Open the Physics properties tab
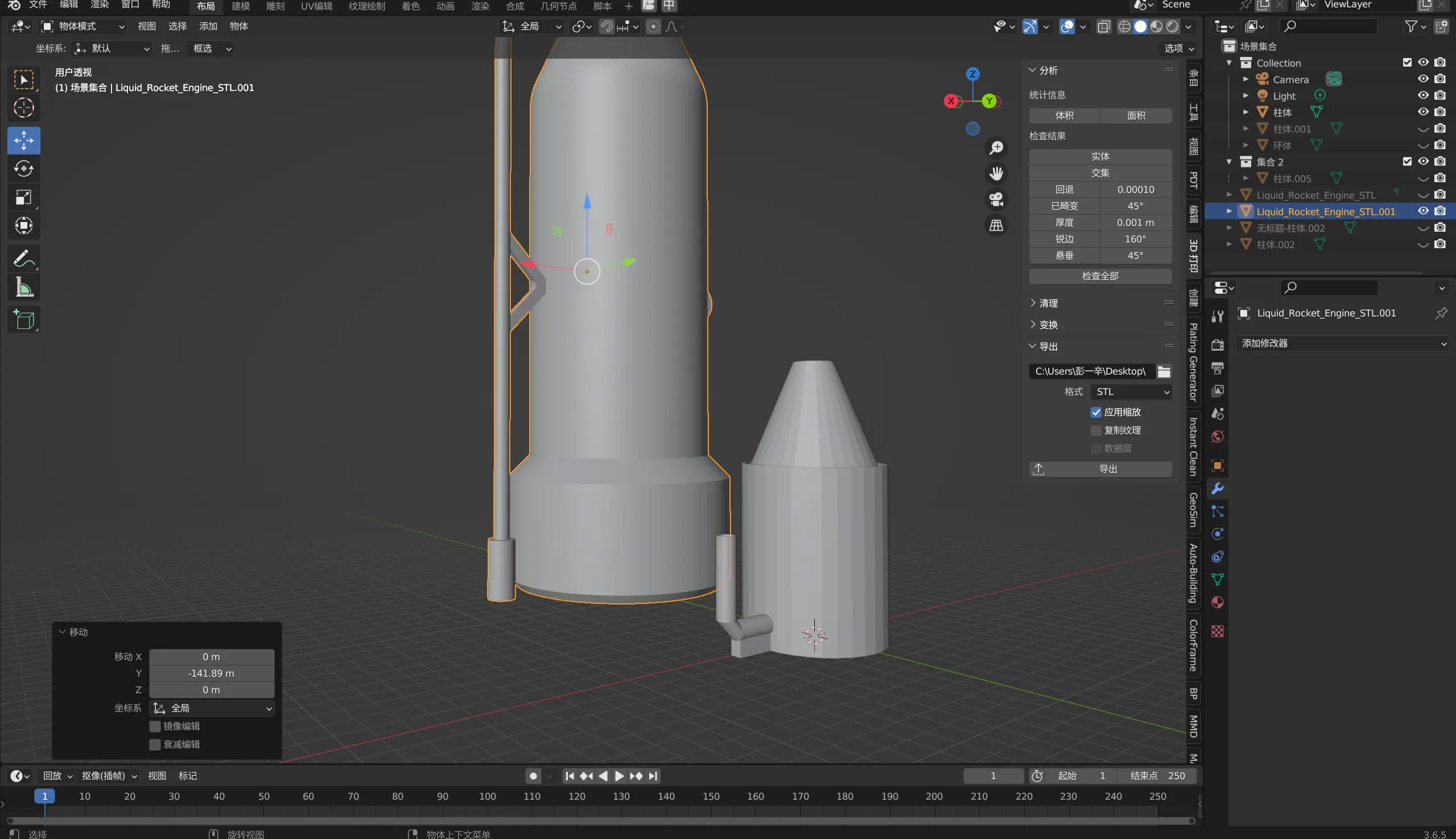Image resolution: width=1456 pixels, height=839 pixels. pos(1217,534)
